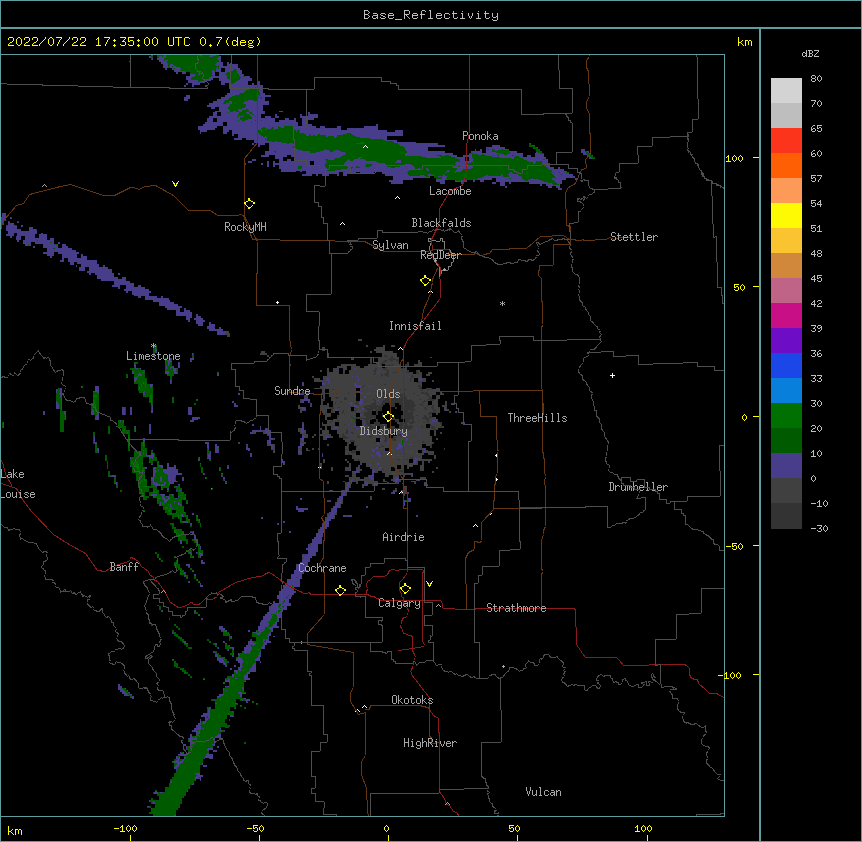Select the light grey 70-80 dBZ legend swatch
Screen dimensions: 862x842
(x=786, y=90)
